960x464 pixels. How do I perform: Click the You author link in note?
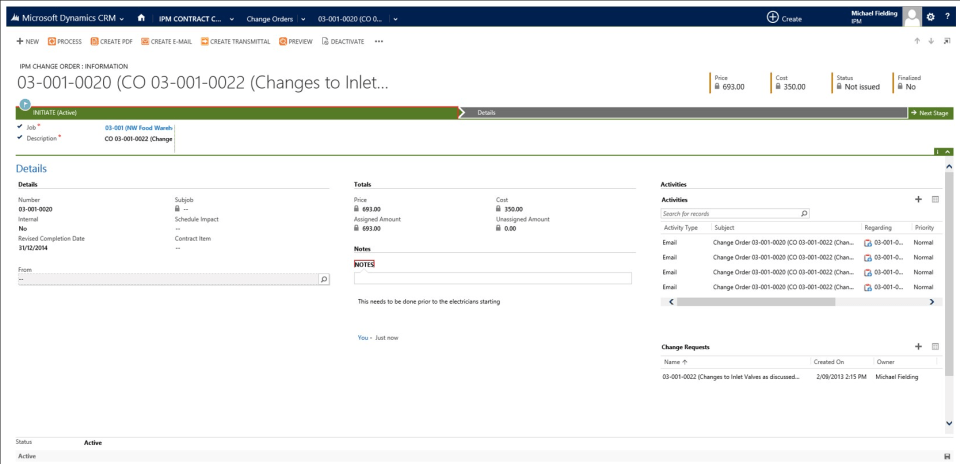363,337
